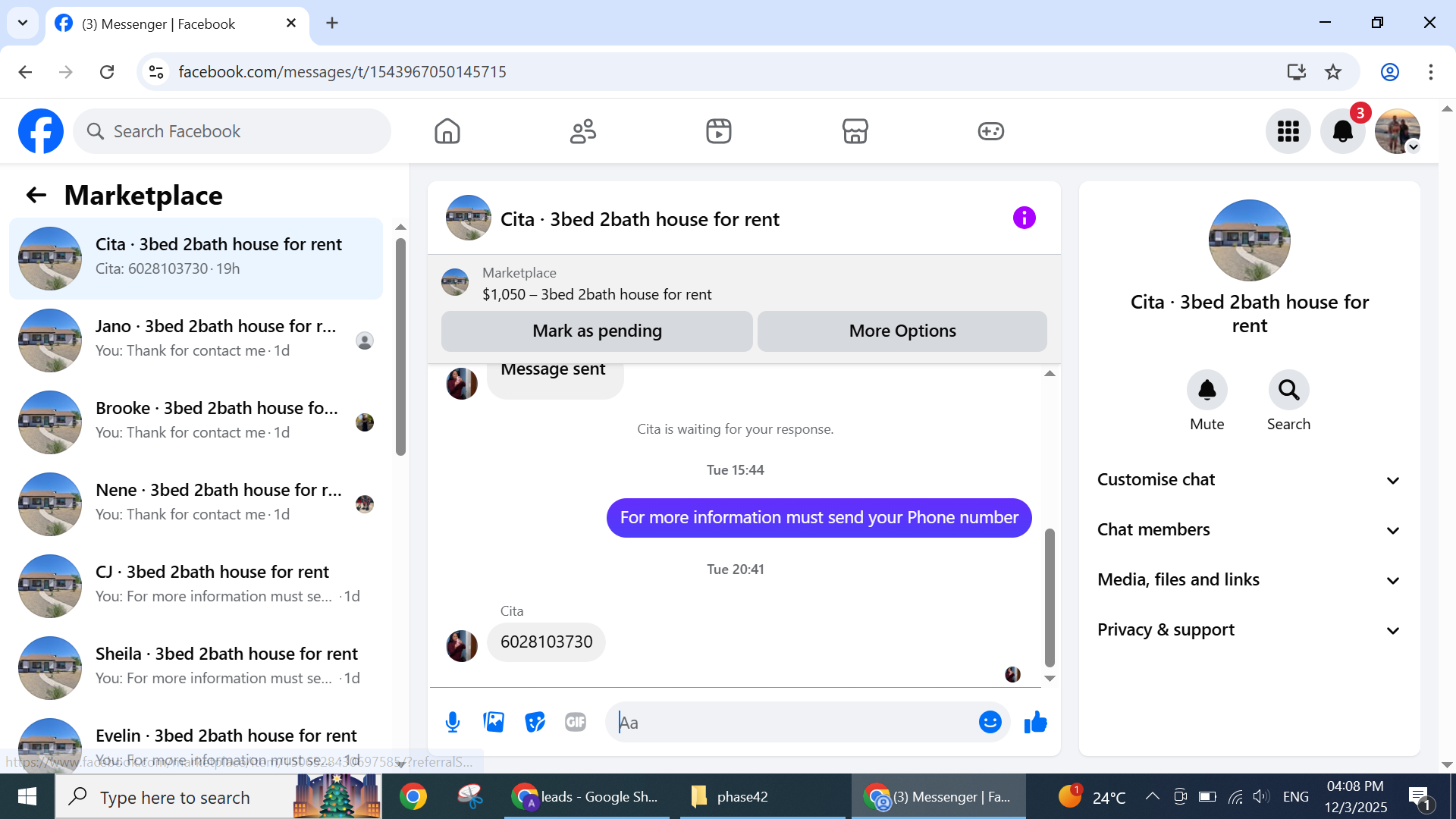Screen dimensions: 1456x819
Task: Click the chat scrollbar thumb in message area
Action: point(1050,598)
